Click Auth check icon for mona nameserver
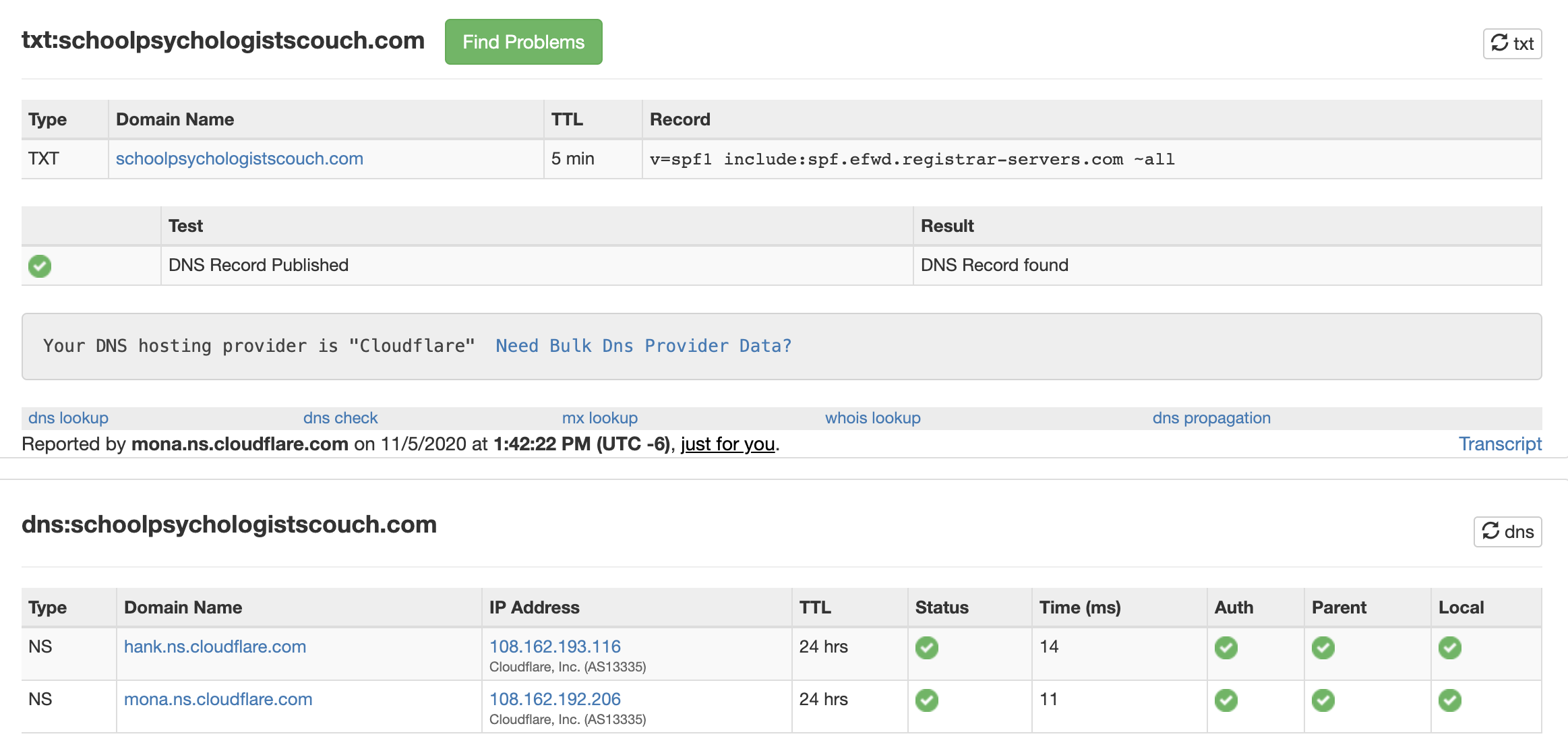Image resolution: width=1568 pixels, height=751 pixels. [x=1226, y=700]
